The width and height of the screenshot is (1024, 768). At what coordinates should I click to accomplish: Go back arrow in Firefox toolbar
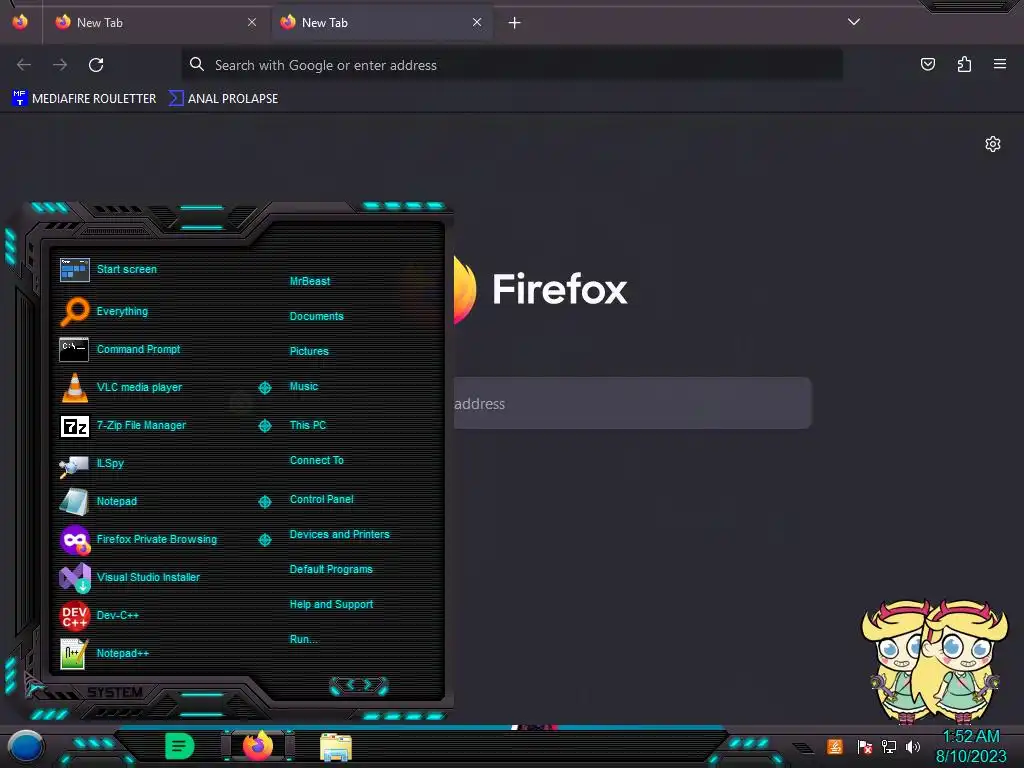pyautogui.click(x=24, y=65)
